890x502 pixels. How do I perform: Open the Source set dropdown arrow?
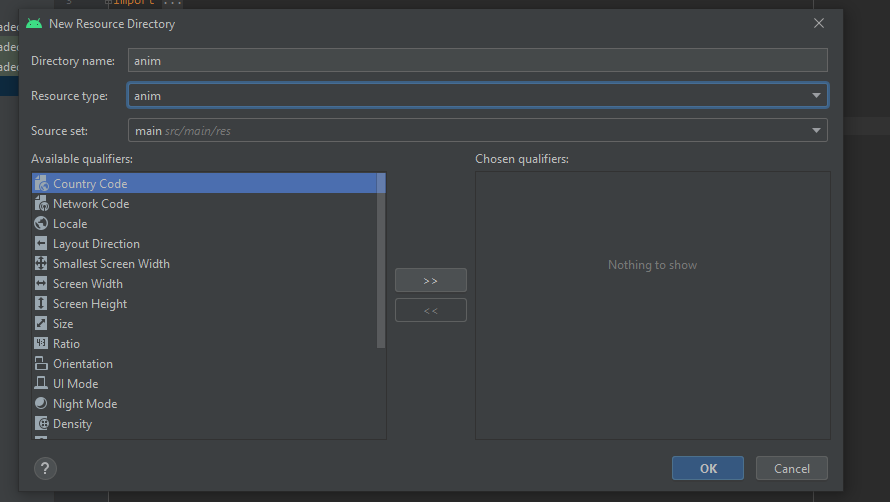(816, 131)
